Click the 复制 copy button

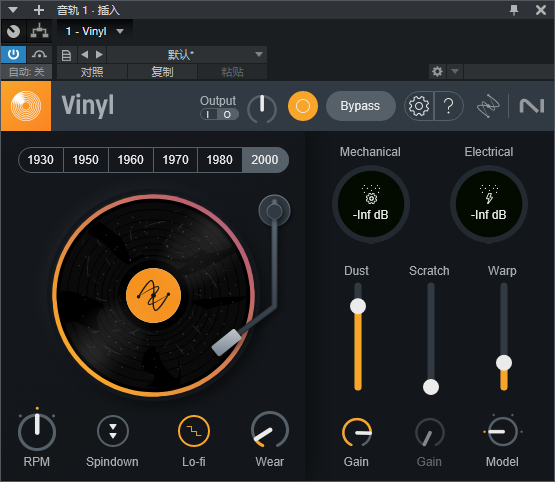pyautogui.click(x=162, y=72)
